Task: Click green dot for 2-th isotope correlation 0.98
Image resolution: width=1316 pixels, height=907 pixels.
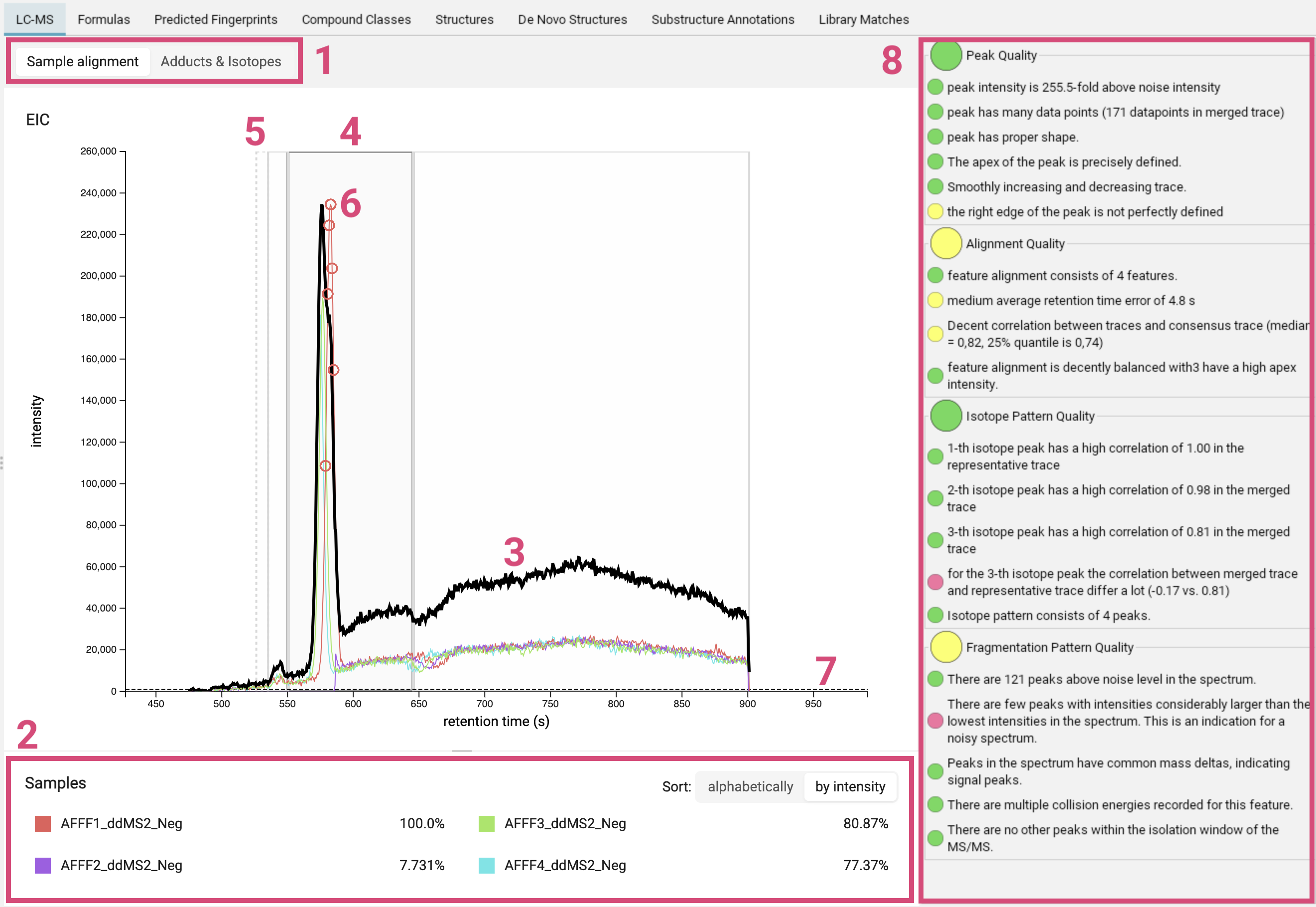Action: [x=935, y=498]
